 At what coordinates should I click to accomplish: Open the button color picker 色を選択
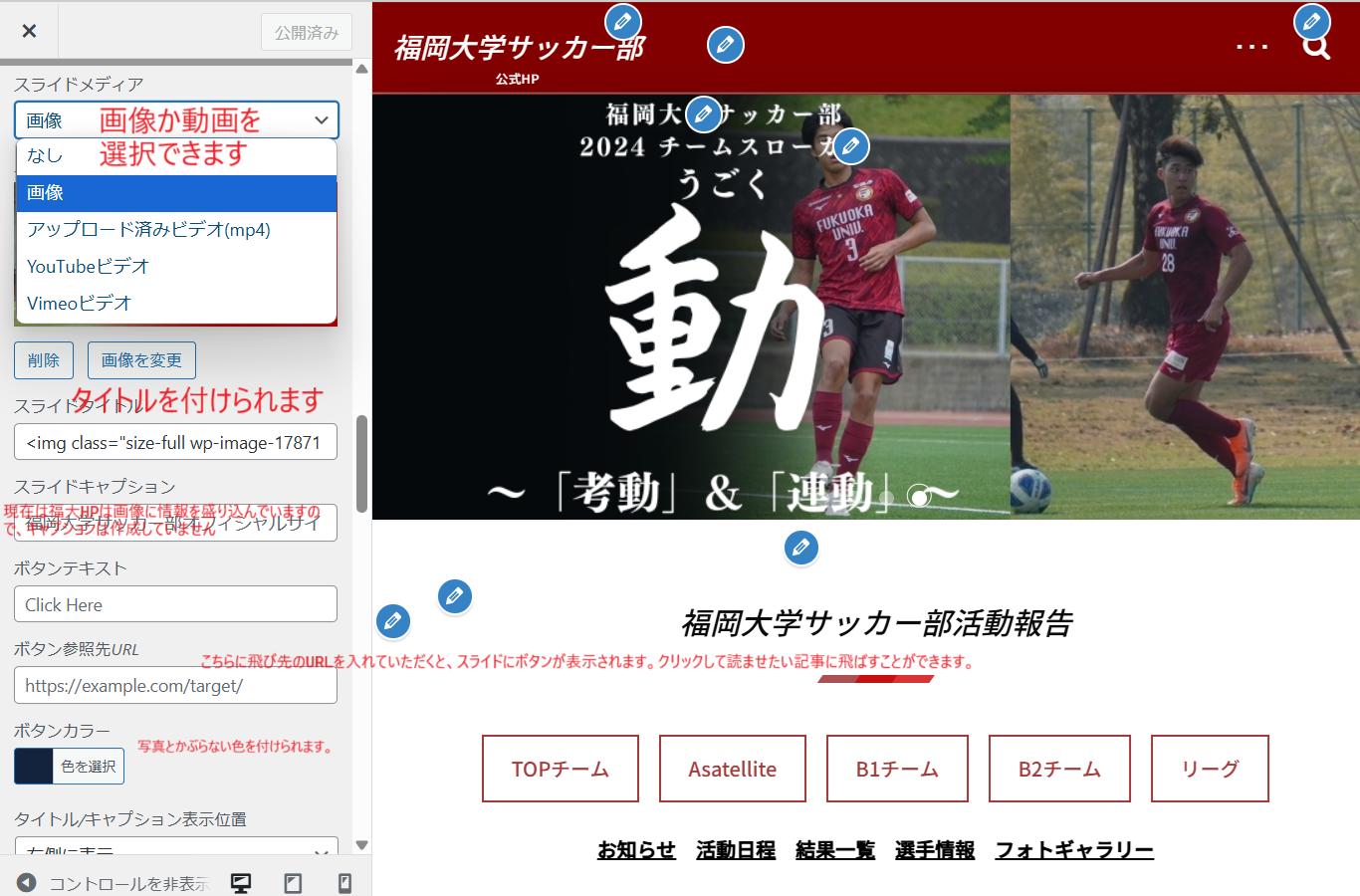click(69, 767)
